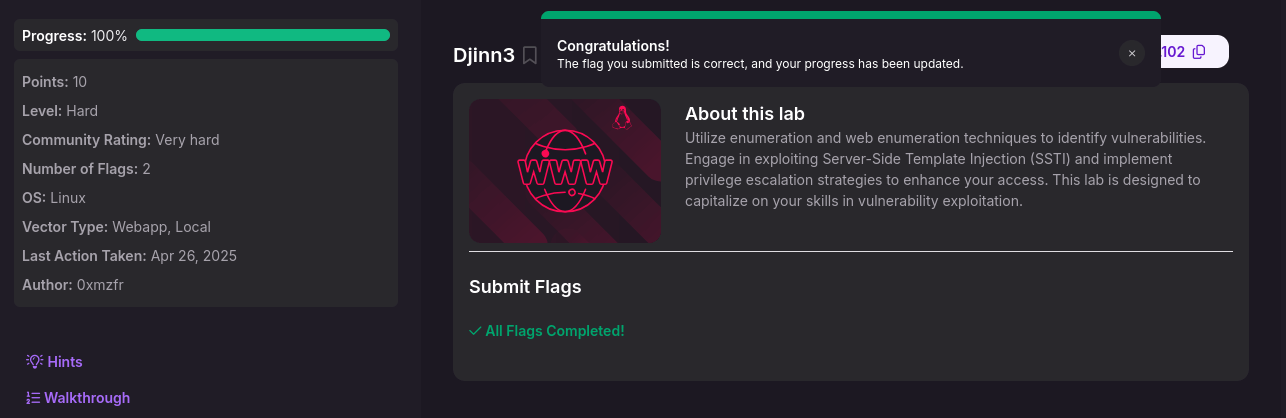Click the WWW globe lab graphic
Image resolution: width=1286 pixels, height=418 pixels.
coord(565,170)
